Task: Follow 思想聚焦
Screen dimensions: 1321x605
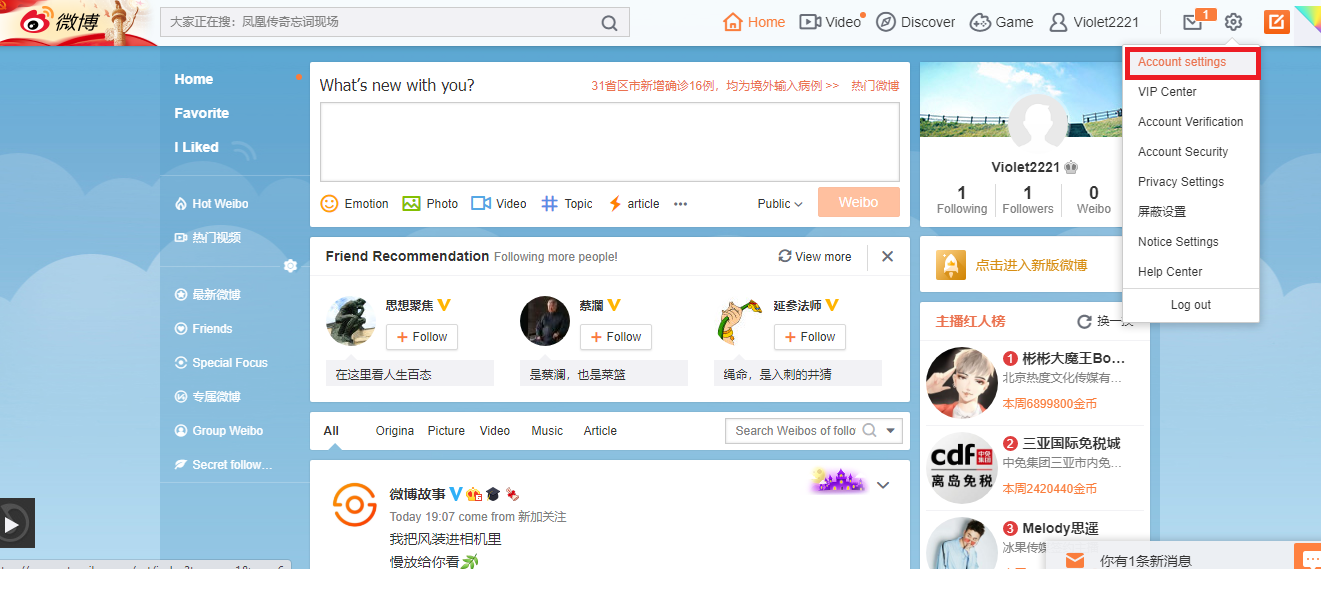Action: click(422, 337)
